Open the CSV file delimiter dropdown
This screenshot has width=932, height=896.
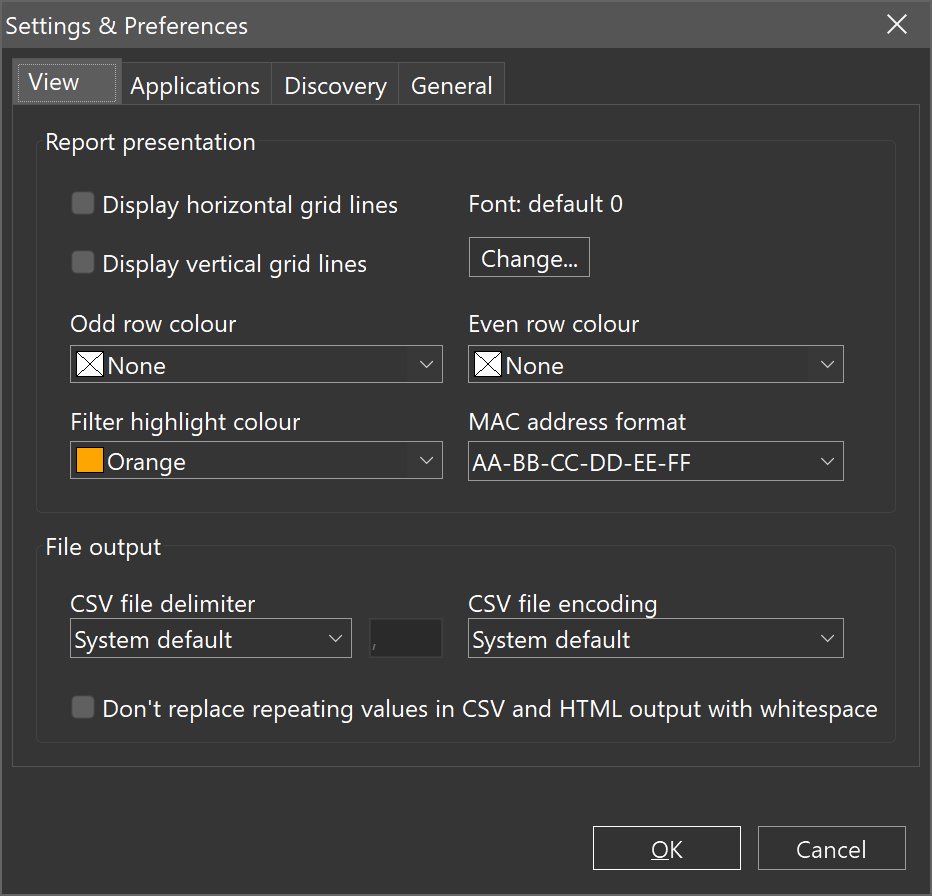tap(336, 639)
